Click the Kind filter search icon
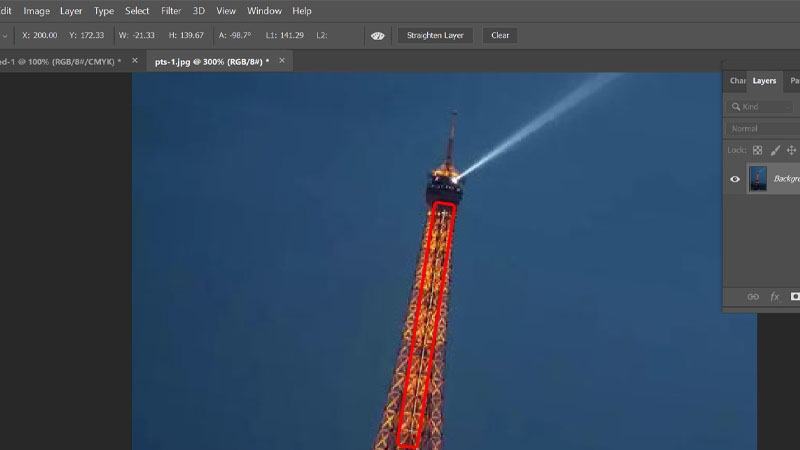This screenshot has width=800, height=450. click(736, 107)
